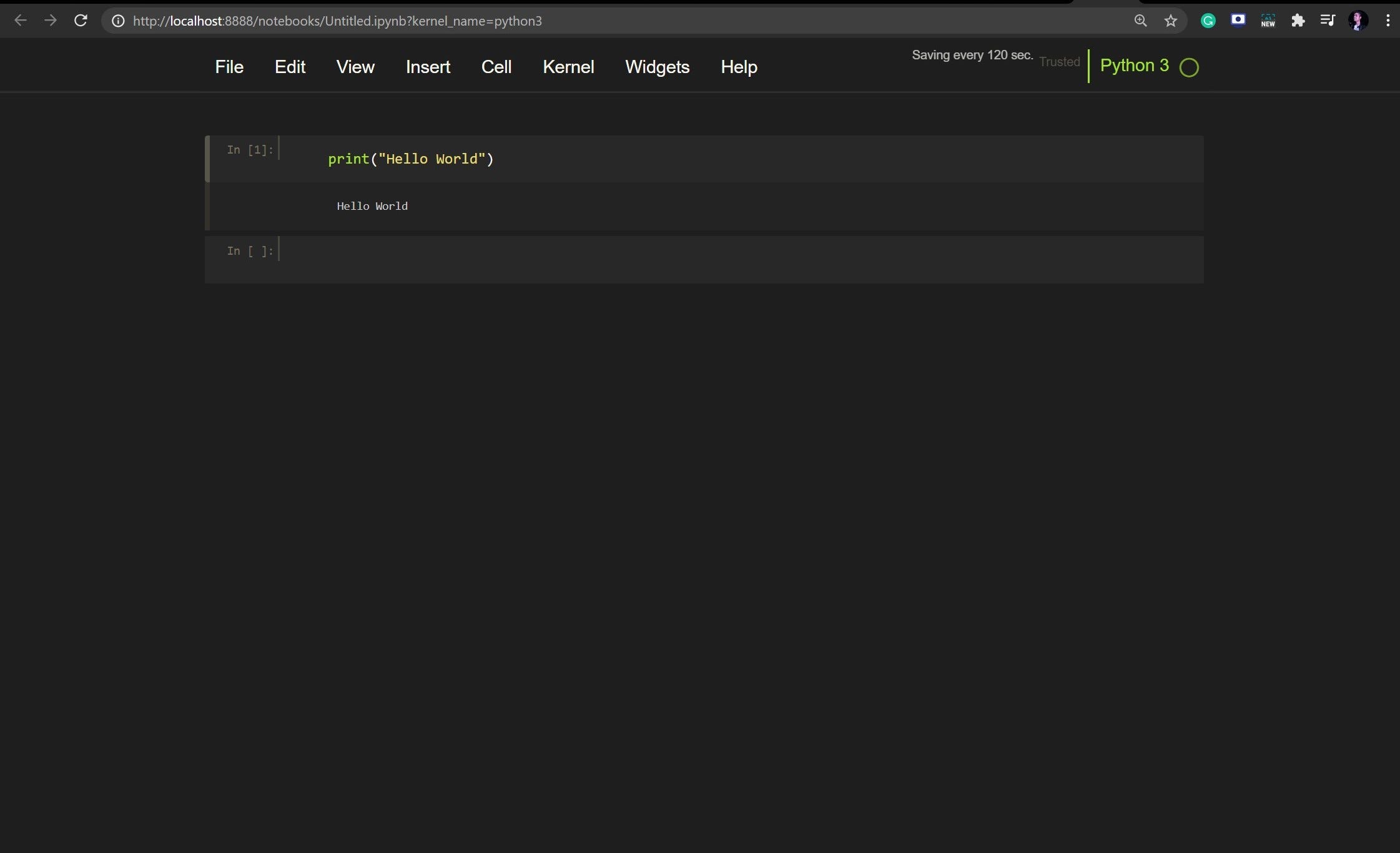
Task: Click the browser back arrow
Action: point(21,20)
